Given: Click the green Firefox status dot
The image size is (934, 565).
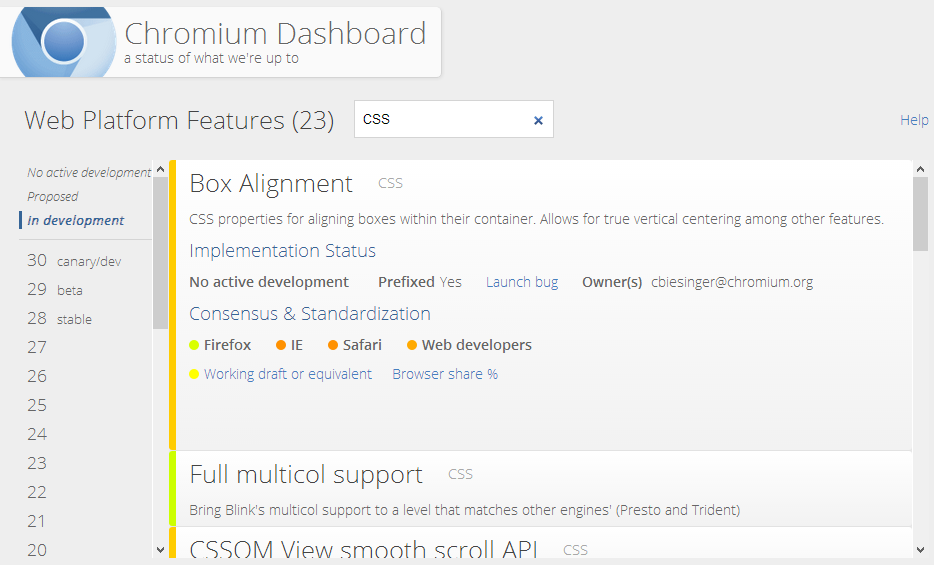Looking at the screenshot, I should 194,345.
